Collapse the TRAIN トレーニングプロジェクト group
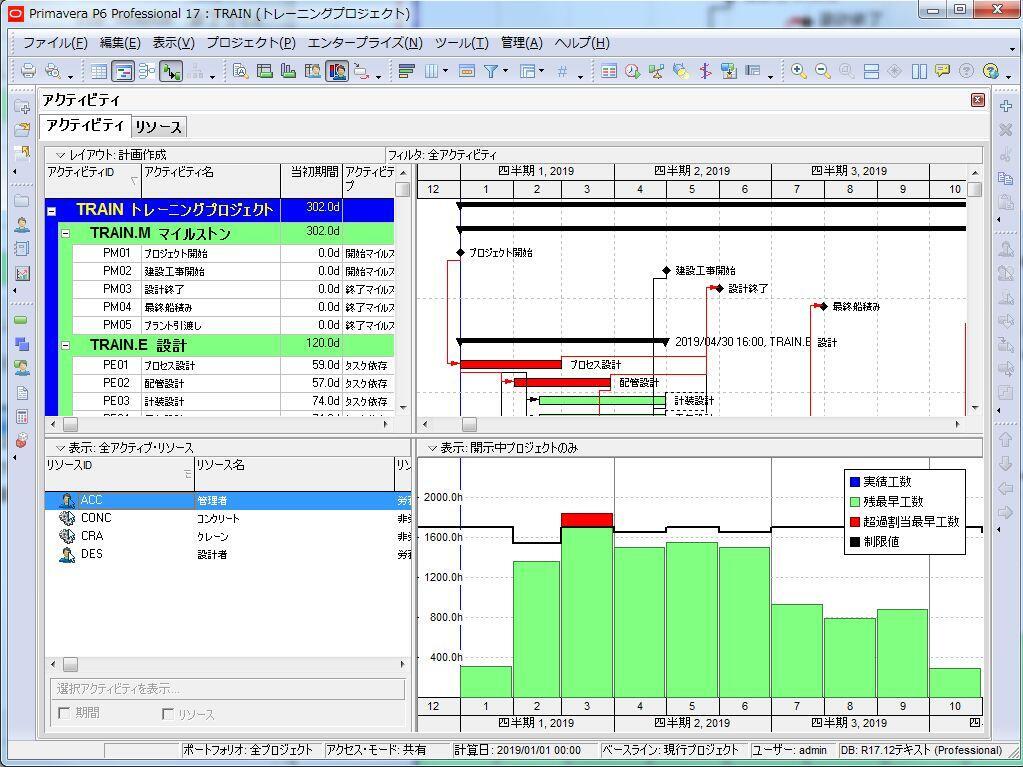The image size is (1023, 767). point(52,211)
